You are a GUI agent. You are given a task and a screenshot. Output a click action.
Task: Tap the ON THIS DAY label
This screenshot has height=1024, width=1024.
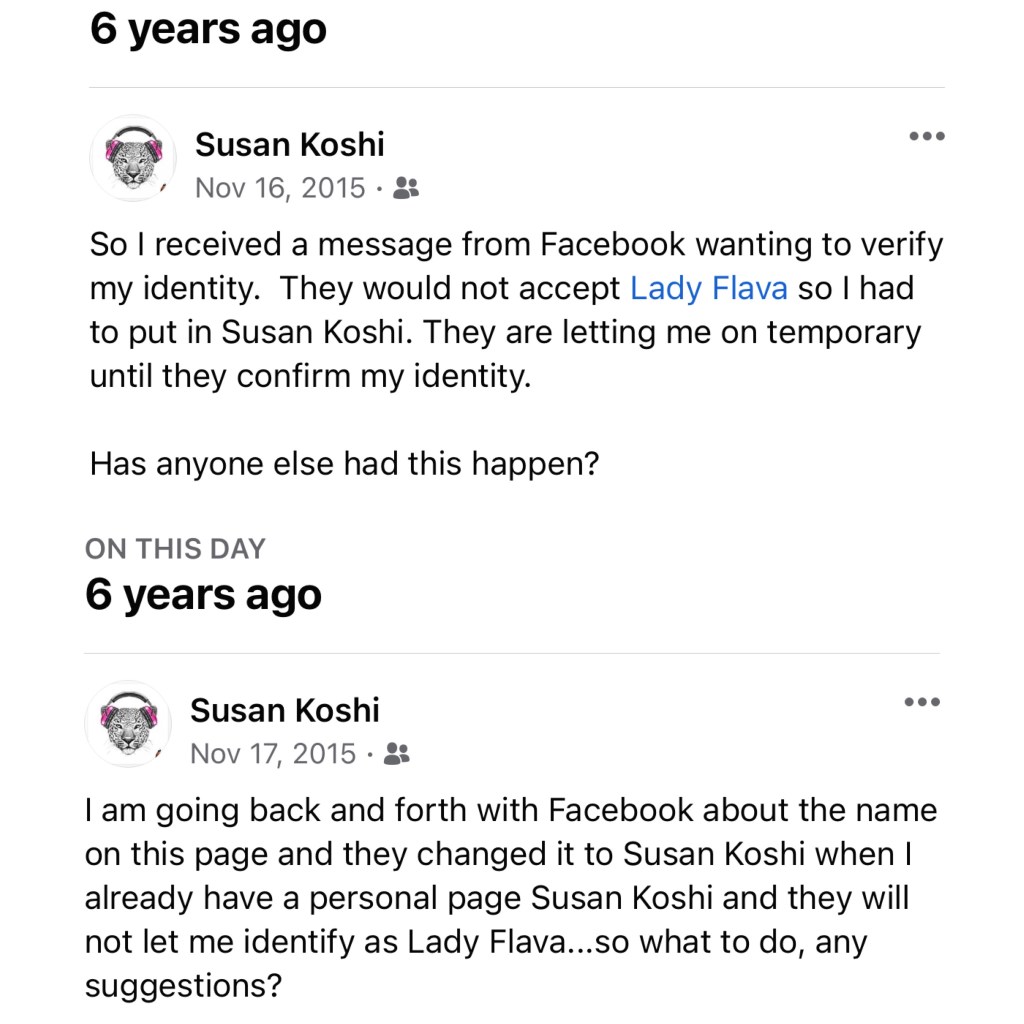tap(175, 549)
